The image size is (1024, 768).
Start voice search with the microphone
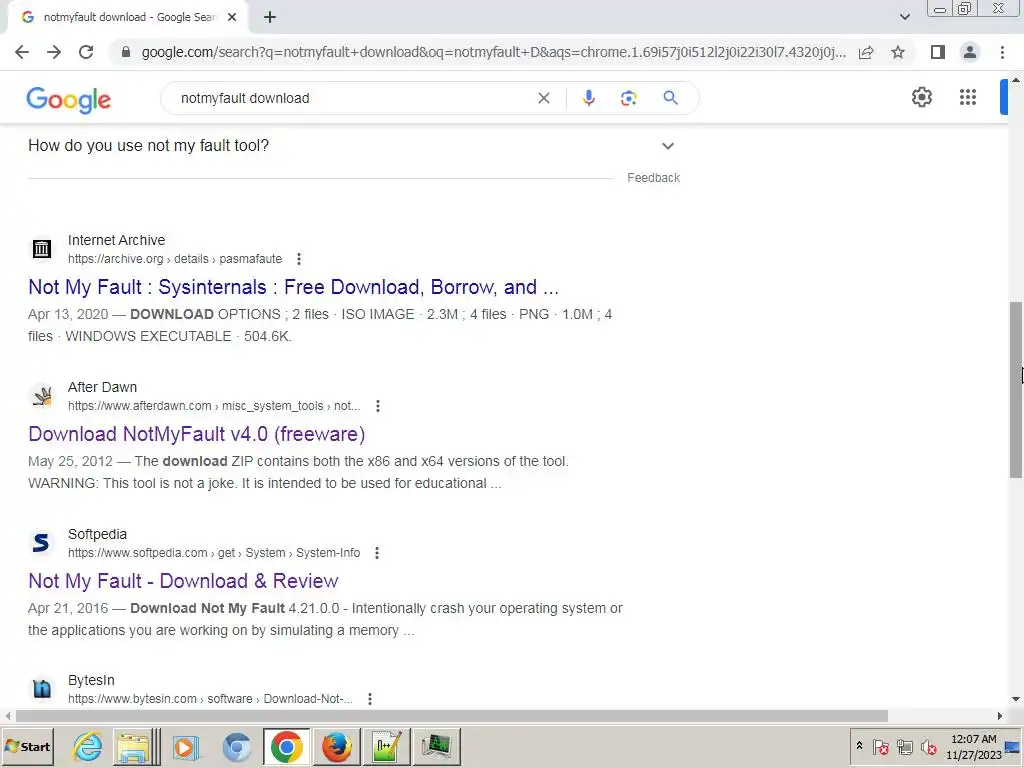coord(588,98)
